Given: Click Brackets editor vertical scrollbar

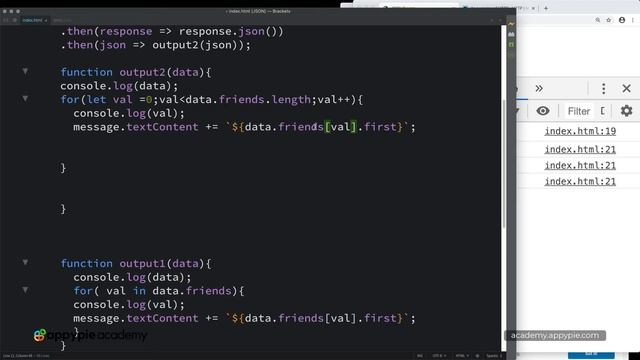Looking at the screenshot, I should [x=504, y=163].
